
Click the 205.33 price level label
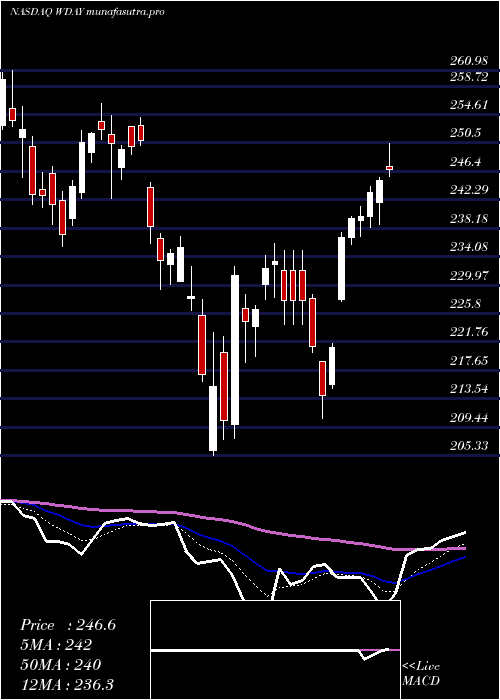point(469,446)
